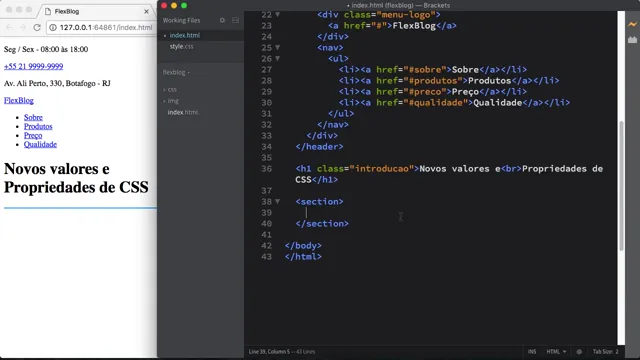The width and height of the screenshot is (640, 360).
Task: Collapse code fold arrow on line 22
Action: pos(278,15)
